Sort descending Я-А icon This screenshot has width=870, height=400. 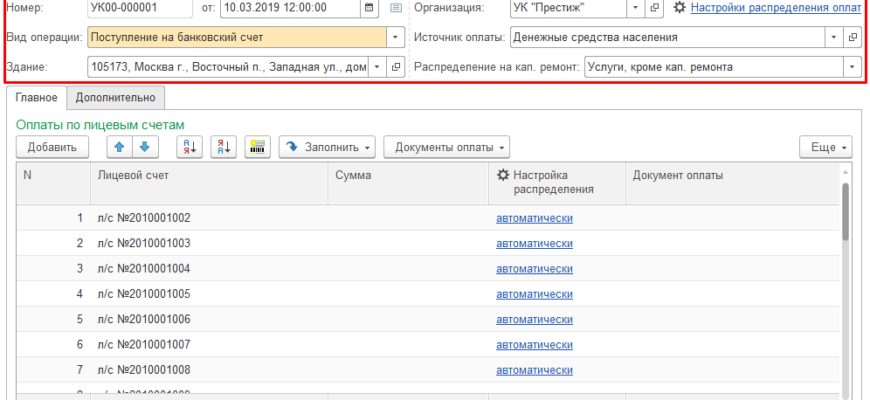click(x=224, y=147)
